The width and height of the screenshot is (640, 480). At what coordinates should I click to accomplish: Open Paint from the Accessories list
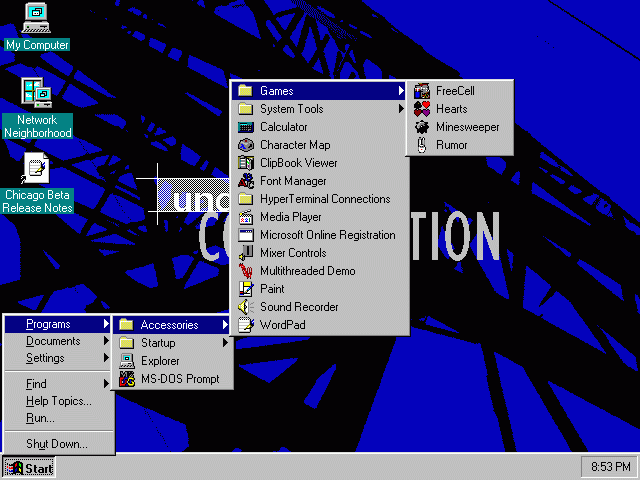(320, 289)
